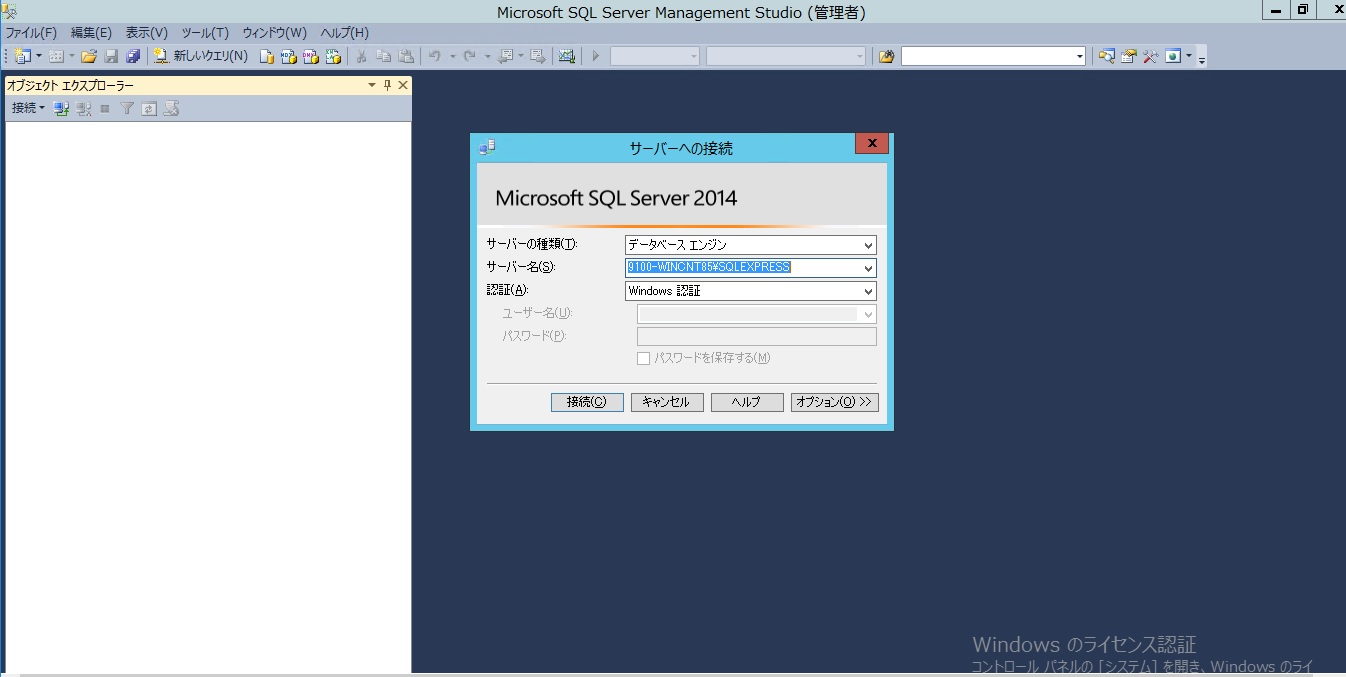
Task: Open the 接続 dropdown in Object Explorer
Action: click(28, 108)
